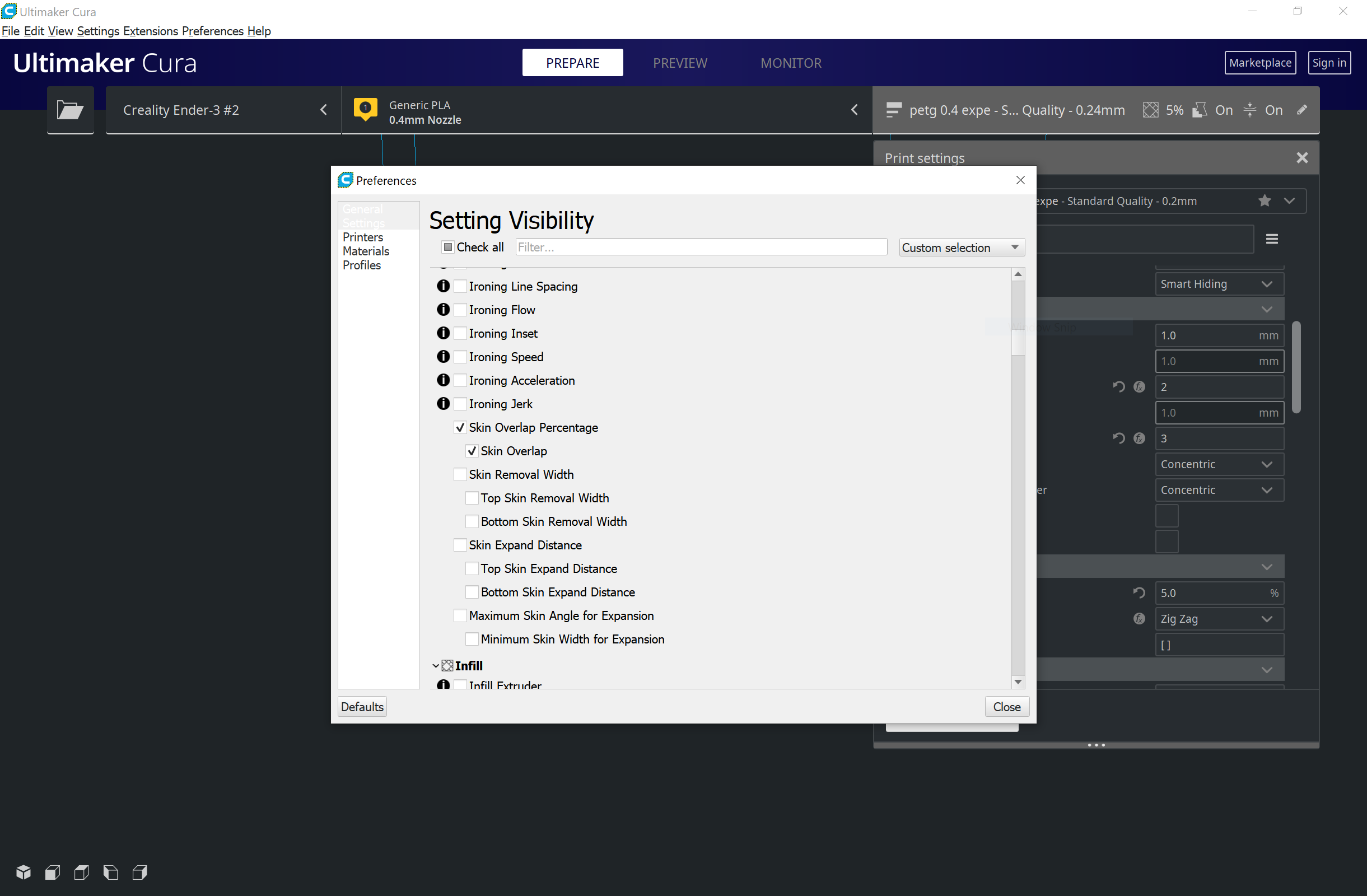1367x896 pixels.
Task: Switch to the MONITOR tab
Action: click(x=790, y=63)
